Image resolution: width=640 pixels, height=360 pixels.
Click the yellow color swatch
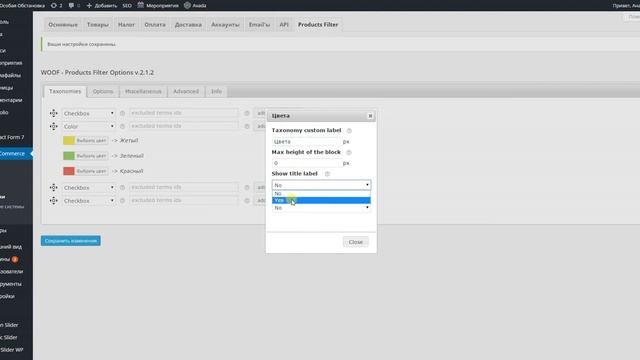(x=69, y=140)
